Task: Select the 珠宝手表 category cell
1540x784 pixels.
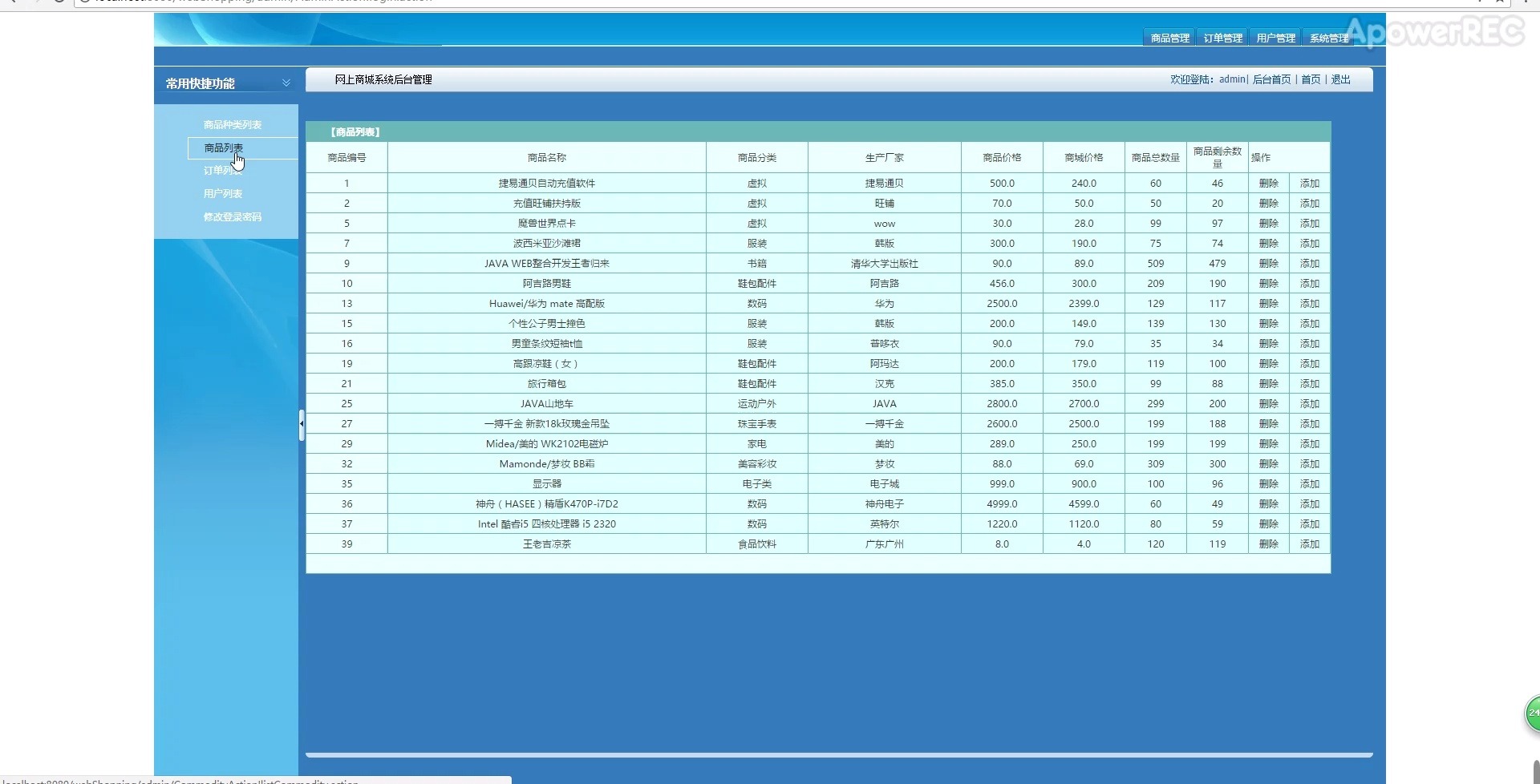Action: click(x=757, y=423)
